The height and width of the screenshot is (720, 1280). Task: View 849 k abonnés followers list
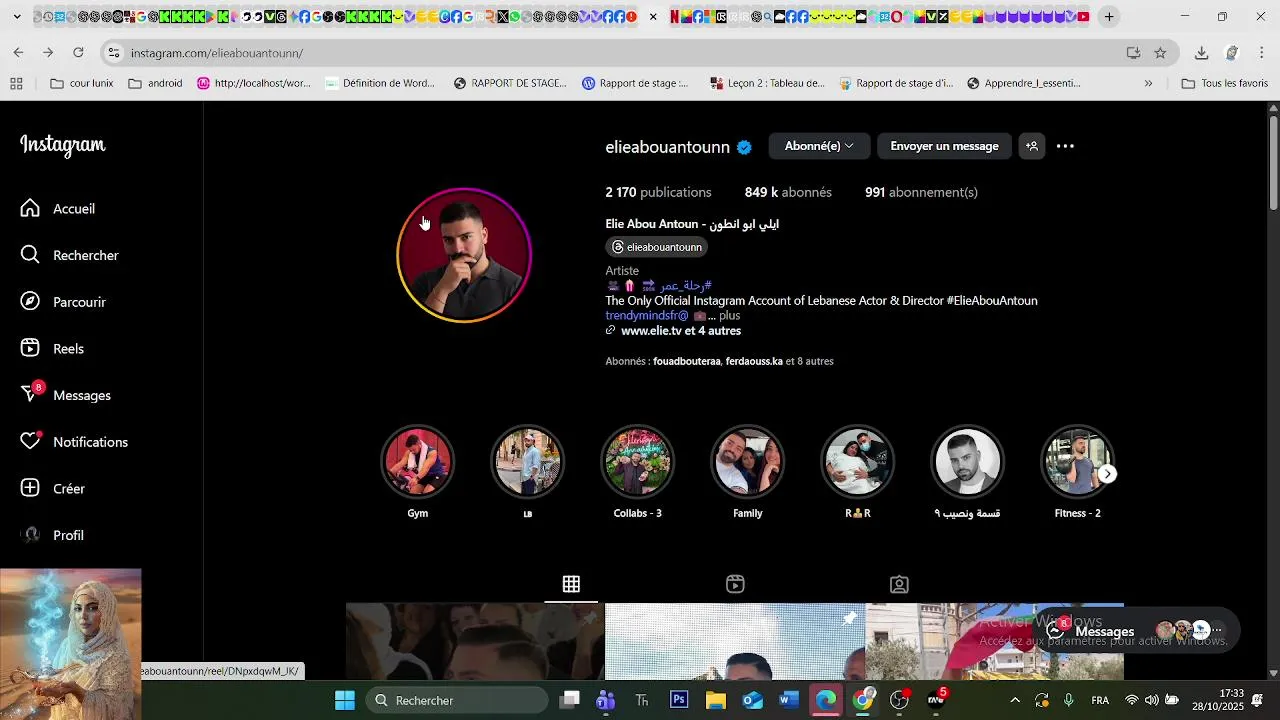point(788,192)
